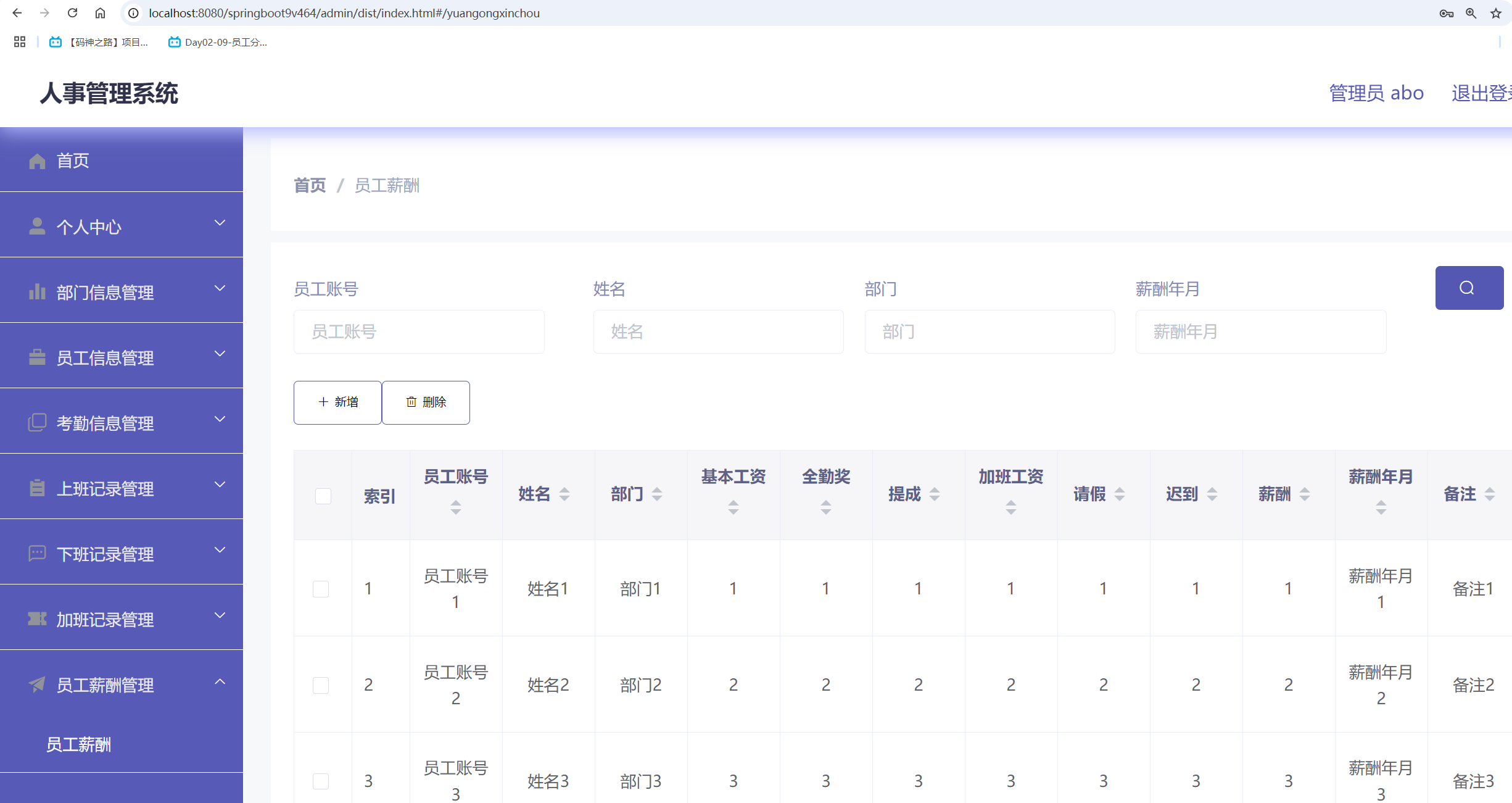Click 退出登录 in the top bar
1512x803 pixels.
[1487, 93]
